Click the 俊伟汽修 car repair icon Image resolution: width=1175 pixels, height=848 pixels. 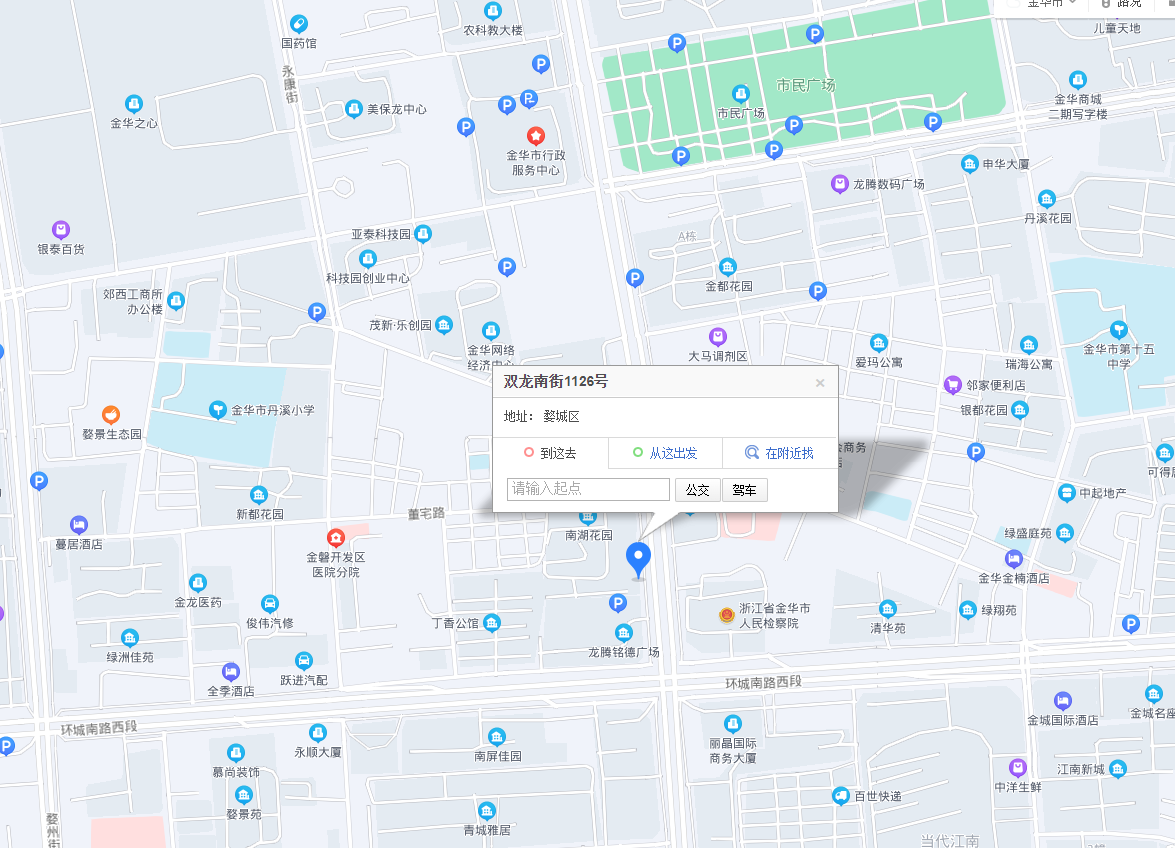point(270,603)
